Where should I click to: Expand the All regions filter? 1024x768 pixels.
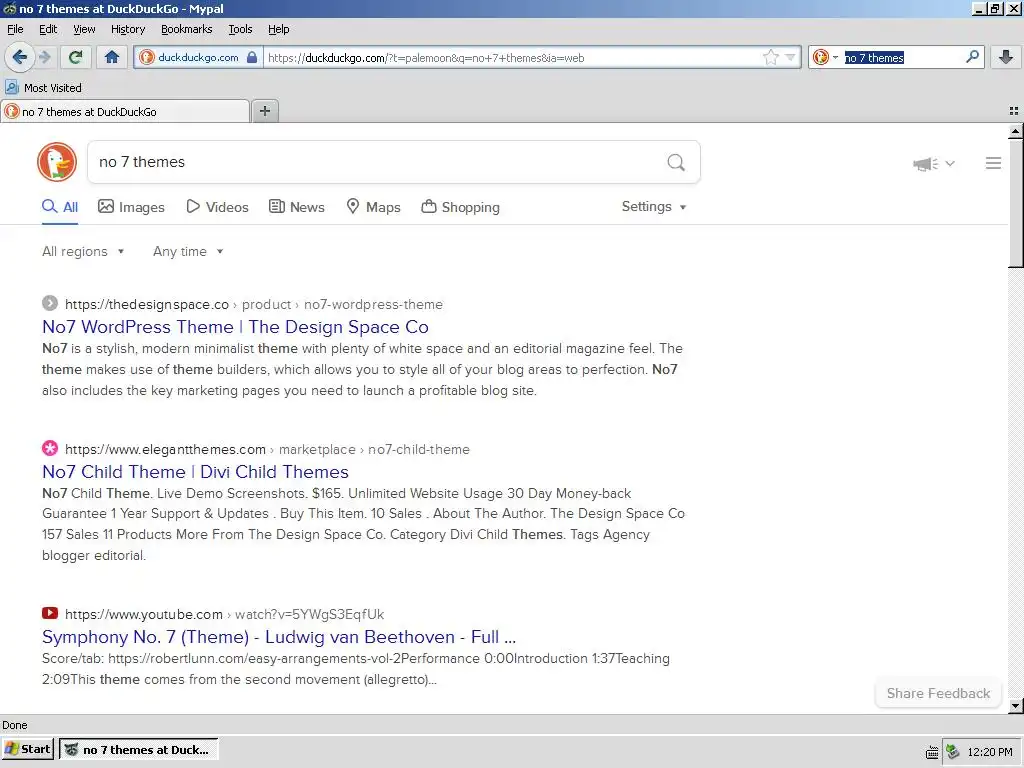click(83, 251)
